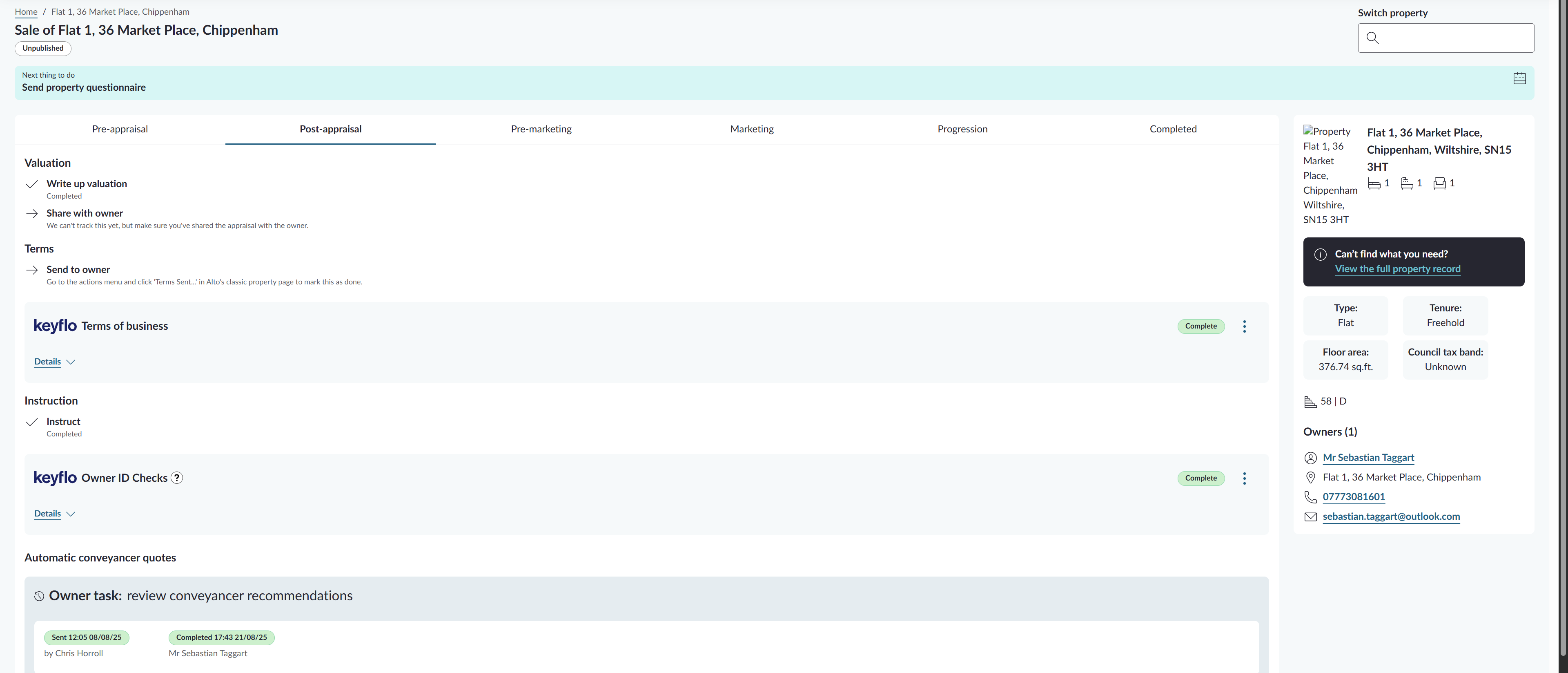Open the Owner ID Checks three-dot menu
This screenshot has width=1568, height=673.
pyautogui.click(x=1244, y=478)
